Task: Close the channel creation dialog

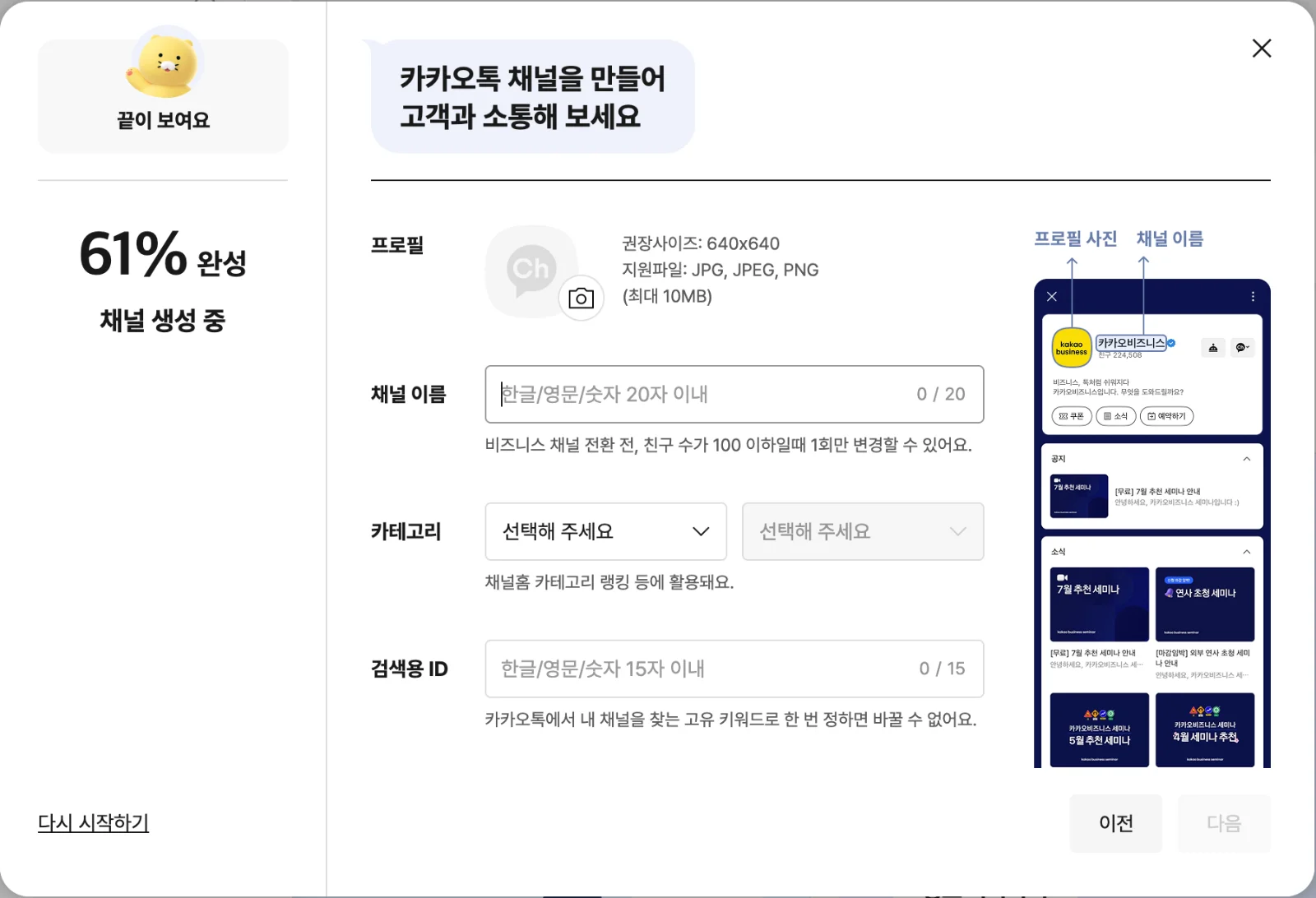Action: click(1262, 49)
